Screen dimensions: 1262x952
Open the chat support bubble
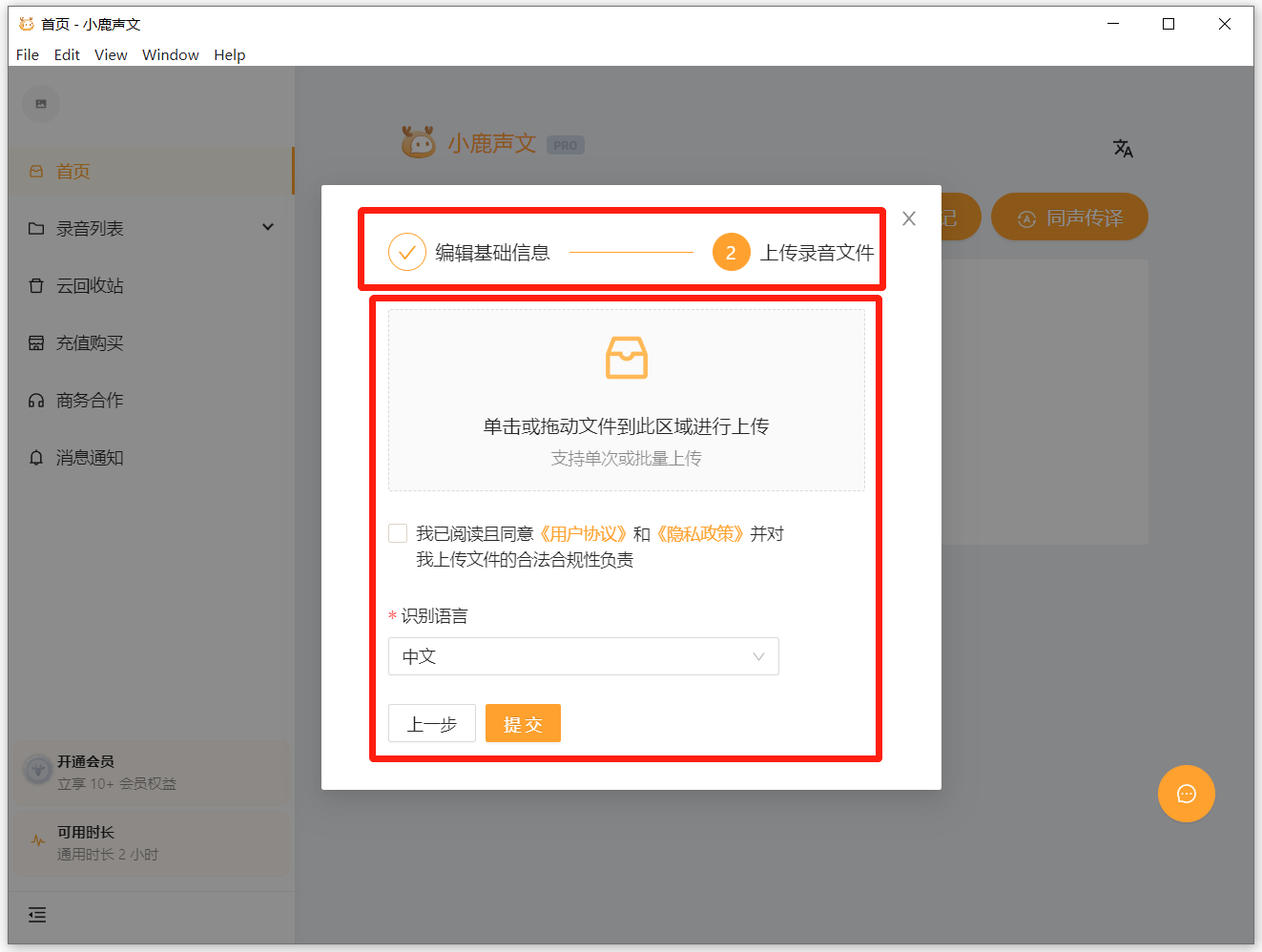click(1187, 794)
